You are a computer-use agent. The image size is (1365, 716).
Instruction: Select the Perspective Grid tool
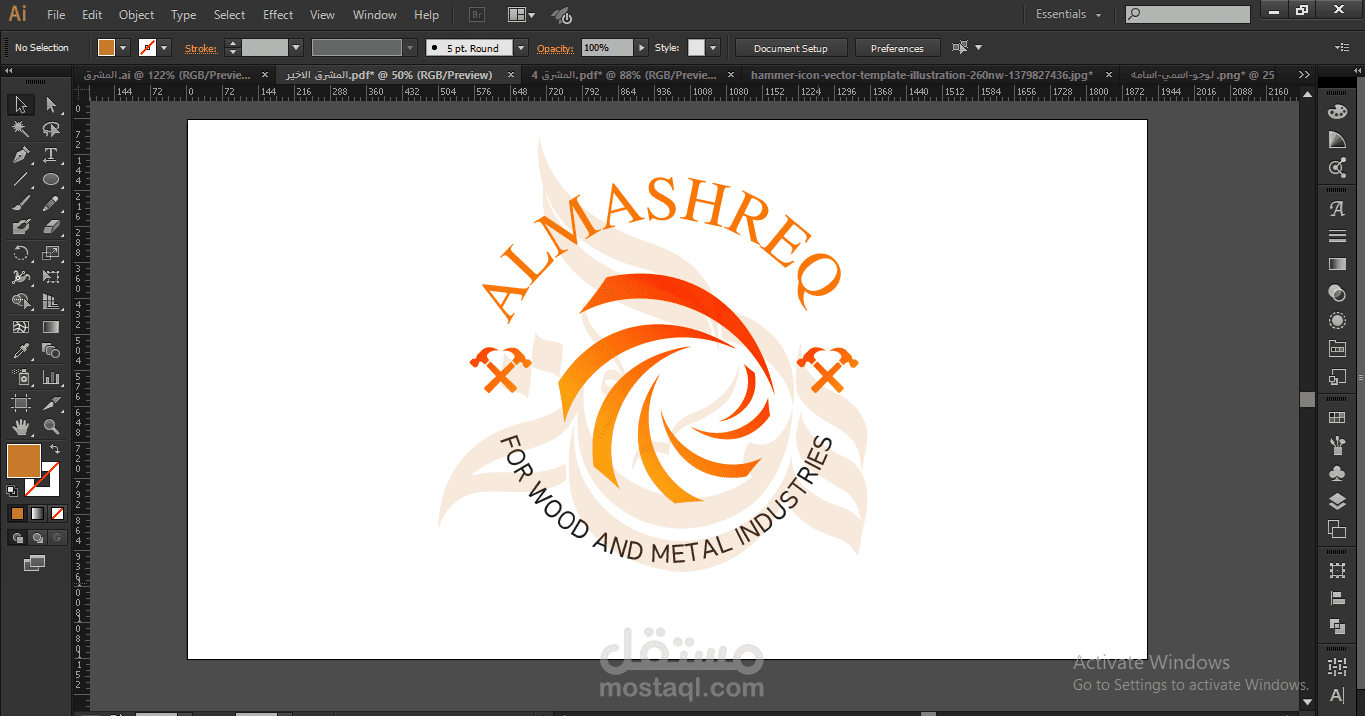51,301
